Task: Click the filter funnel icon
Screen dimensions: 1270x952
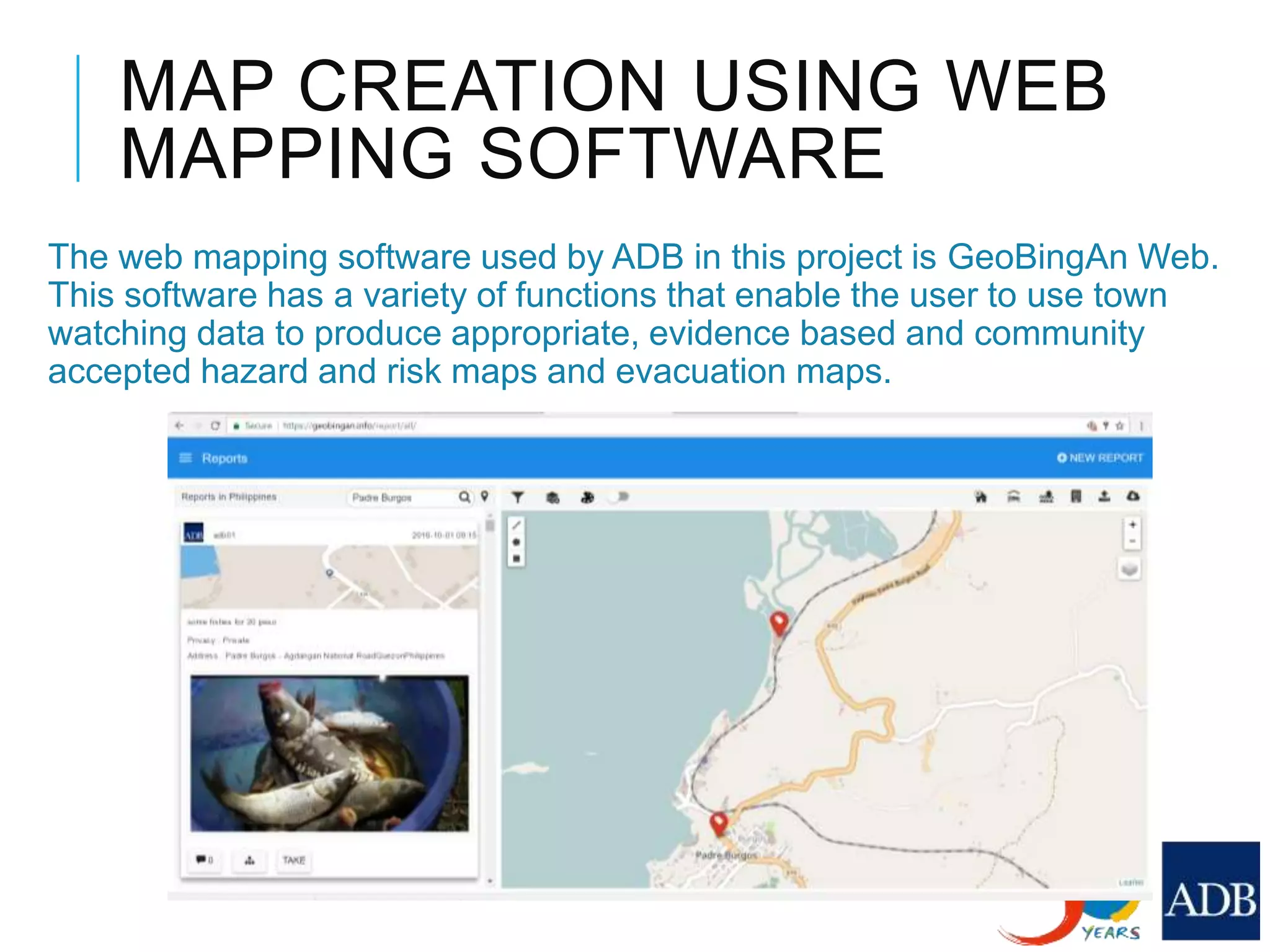Action: (x=518, y=497)
